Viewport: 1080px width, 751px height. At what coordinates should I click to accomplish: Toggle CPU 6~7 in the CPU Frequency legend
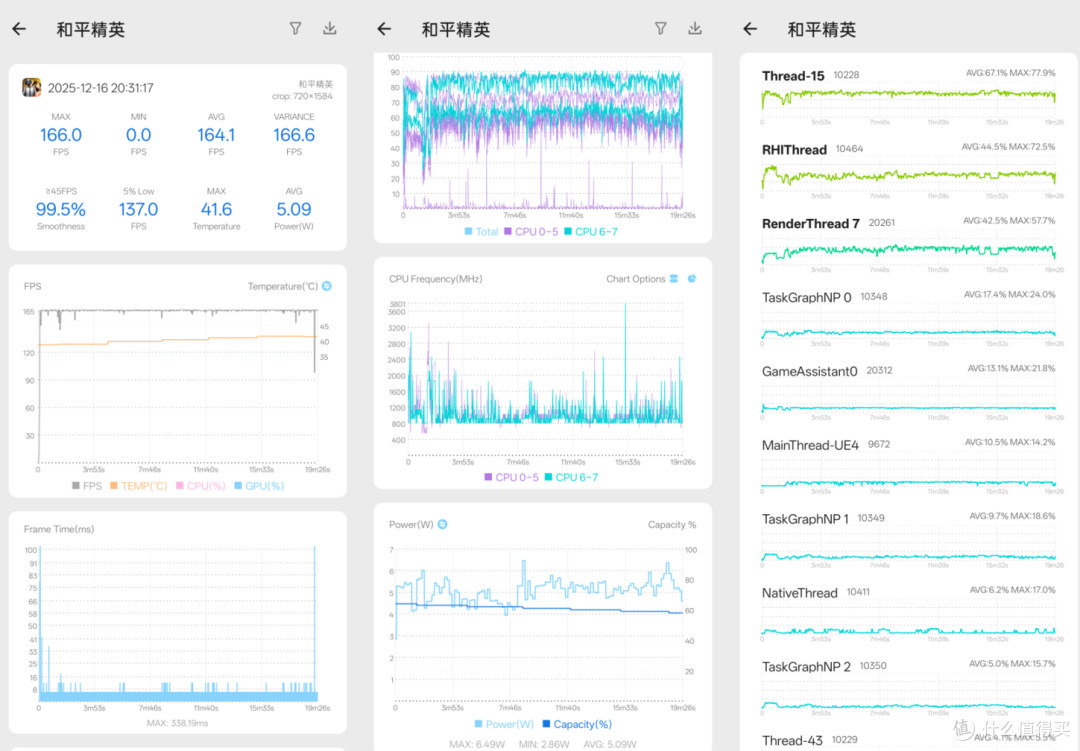click(572, 477)
